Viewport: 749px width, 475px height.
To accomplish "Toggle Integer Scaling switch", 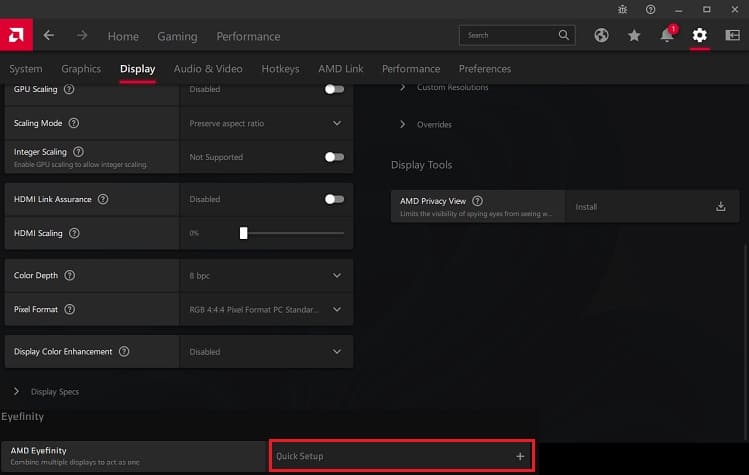I will tap(334, 157).
